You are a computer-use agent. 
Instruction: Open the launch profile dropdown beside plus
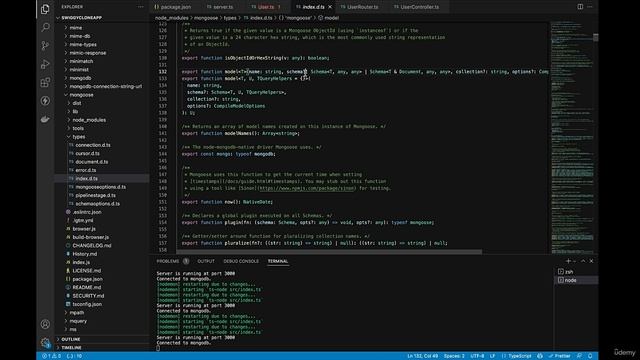pos(574,261)
